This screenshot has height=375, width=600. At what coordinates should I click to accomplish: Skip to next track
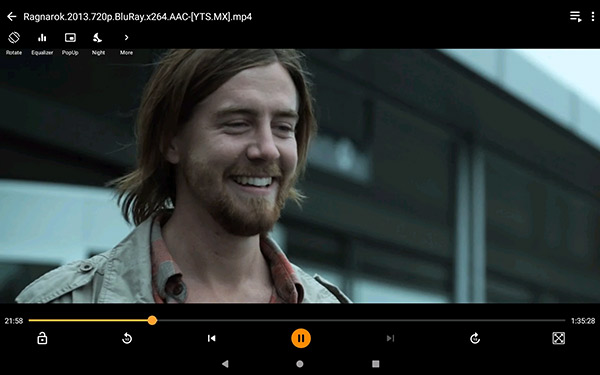tap(390, 338)
